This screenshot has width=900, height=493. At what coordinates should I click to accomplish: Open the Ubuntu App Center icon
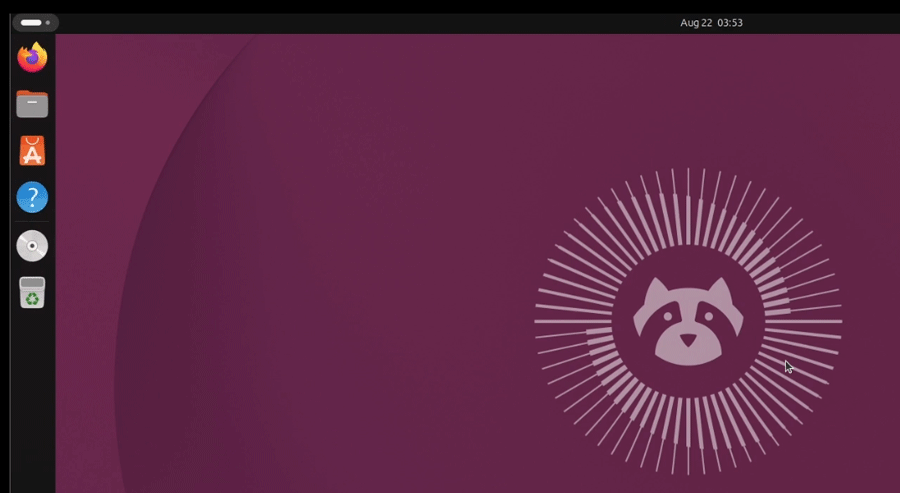(32, 151)
